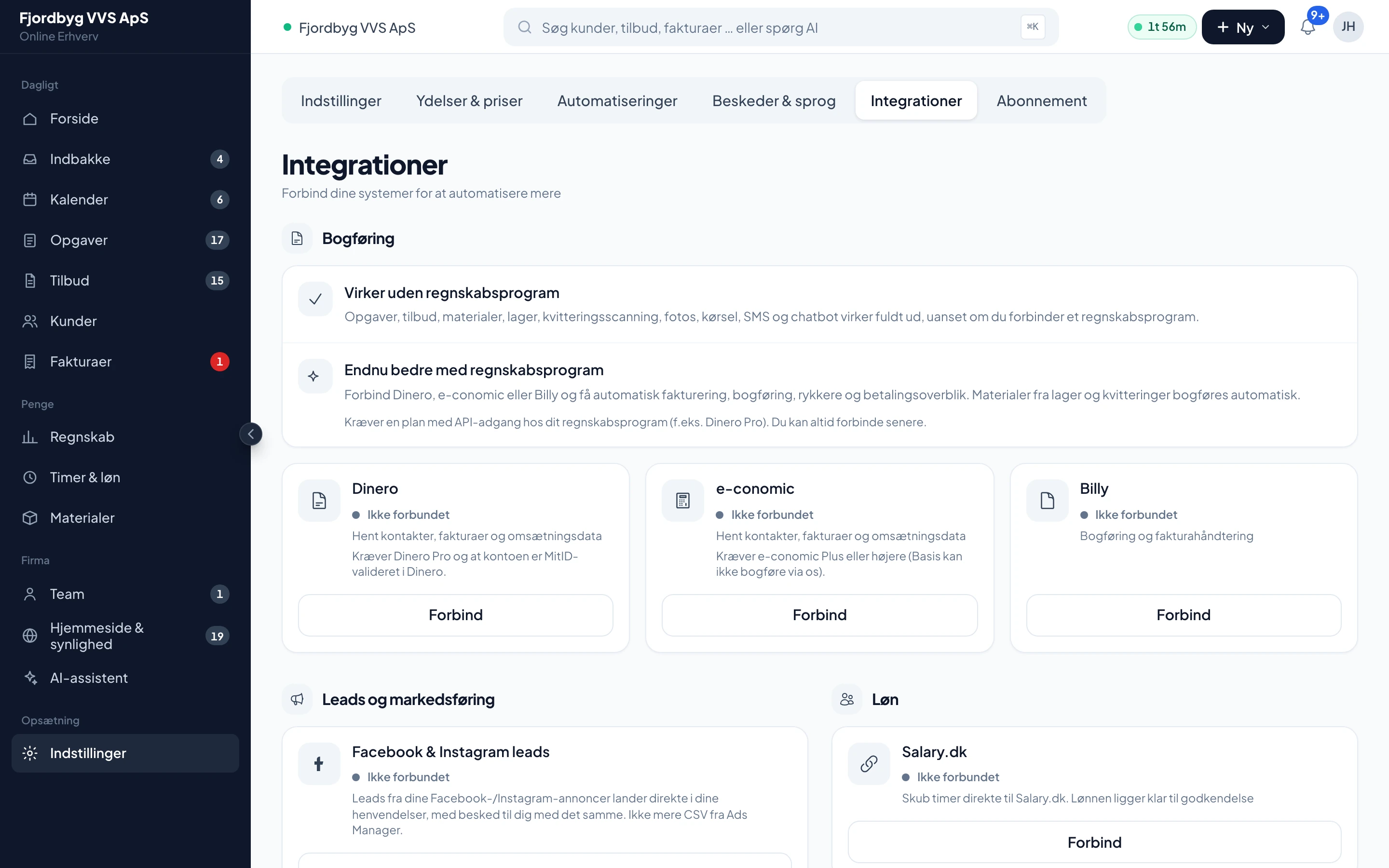Switch to the Indstillinger tab
This screenshot has height=868, width=1389.
pos(341,100)
